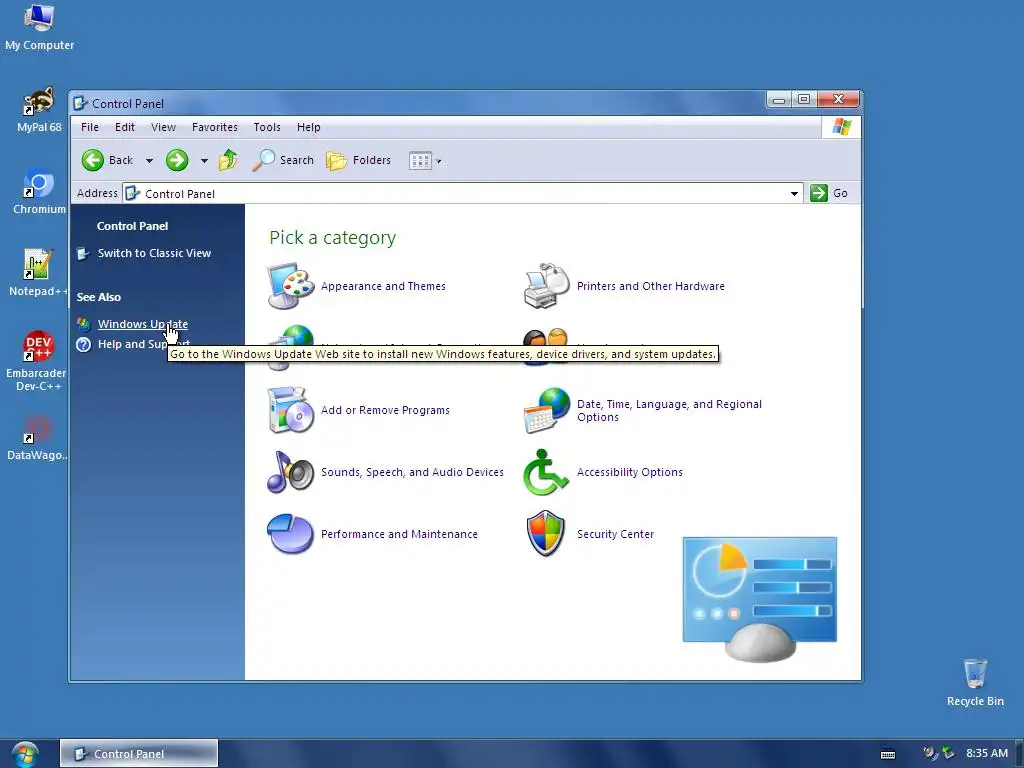
Task: Click the Appearance and Themes text link
Action: pyautogui.click(x=383, y=286)
